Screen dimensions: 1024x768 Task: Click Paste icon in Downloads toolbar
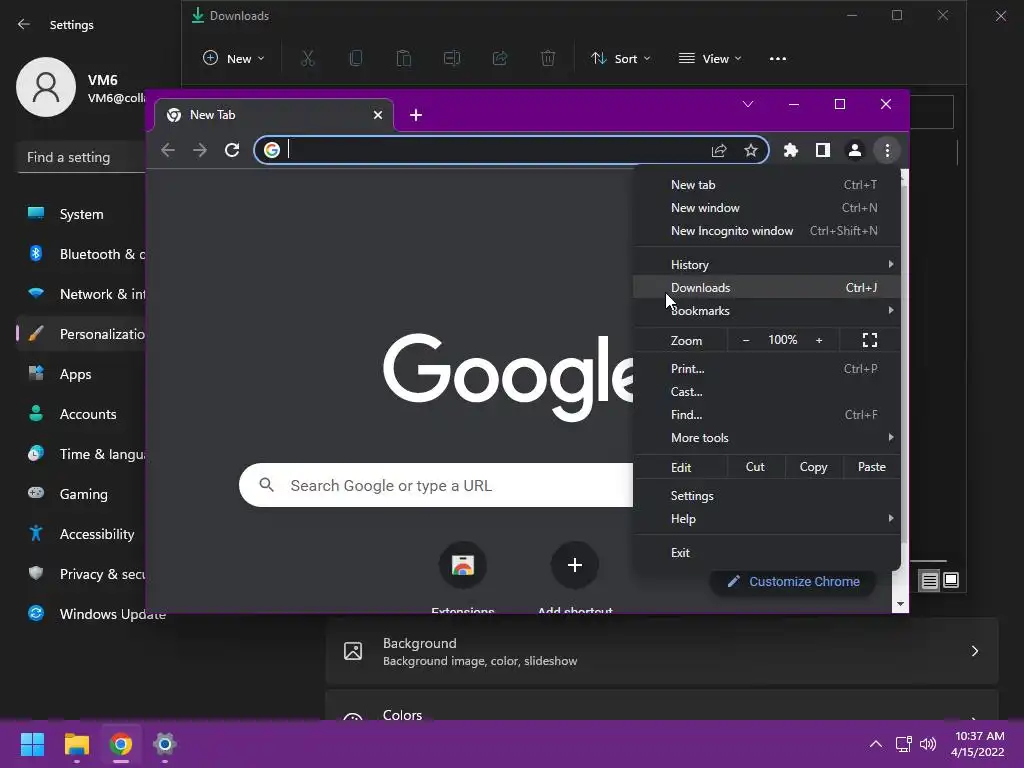404,59
